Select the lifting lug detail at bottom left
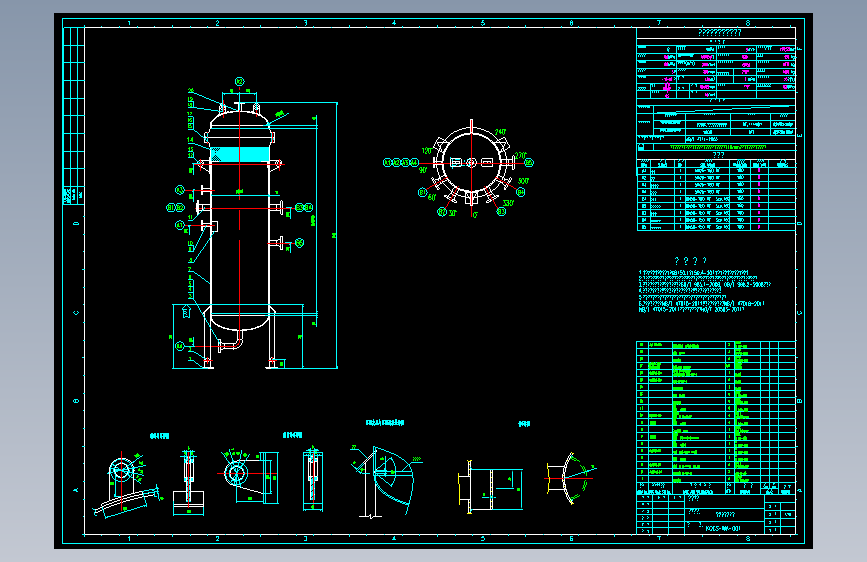 coord(127,484)
